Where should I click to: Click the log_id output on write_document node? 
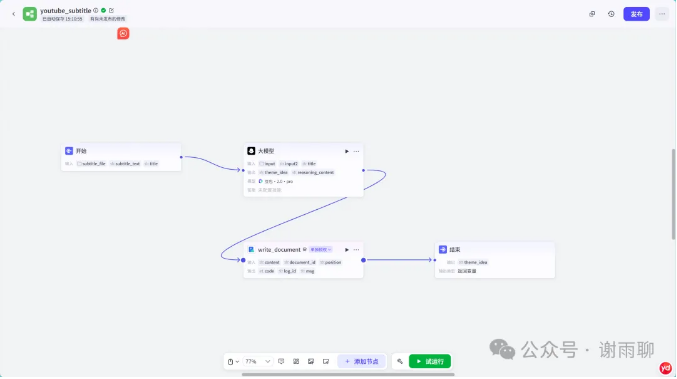tap(288, 271)
